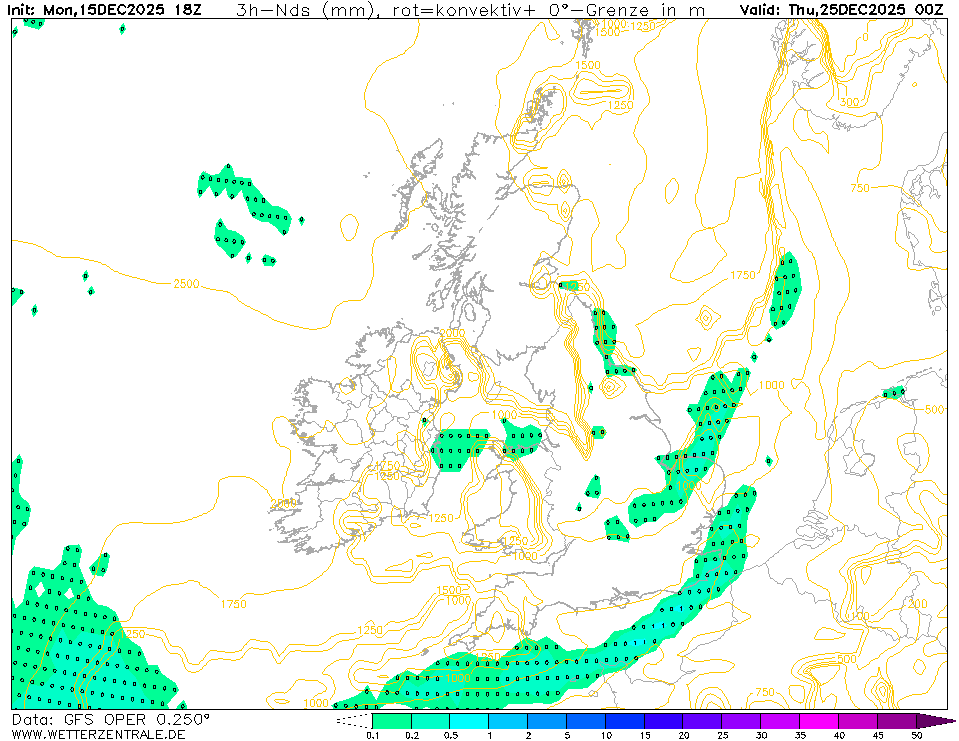
Task: Click the 2500 contour label over the Atlantic
Action: coord(186,284)
